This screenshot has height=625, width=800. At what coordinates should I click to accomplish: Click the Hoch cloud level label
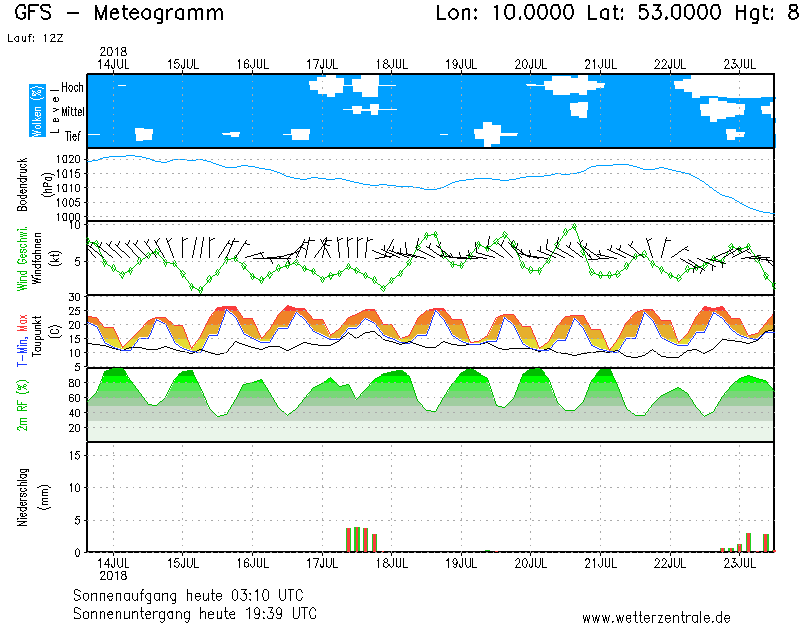pos(72,88)
